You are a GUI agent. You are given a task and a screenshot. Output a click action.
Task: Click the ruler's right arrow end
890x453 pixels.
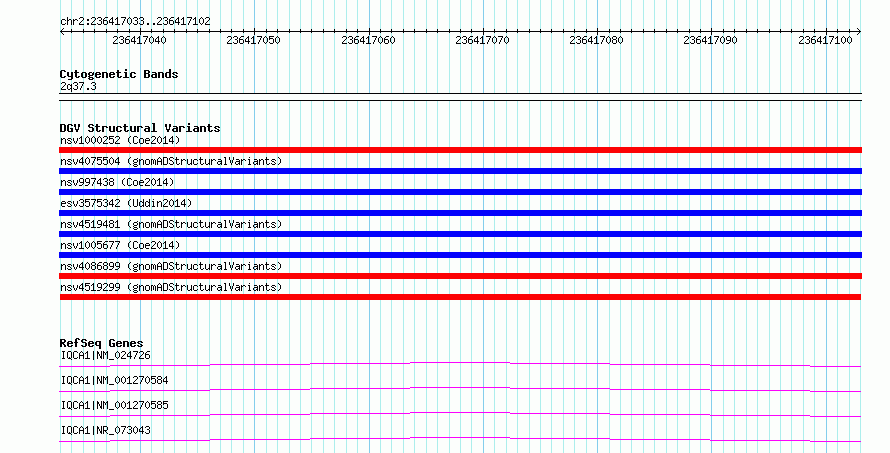click(859, 32)
